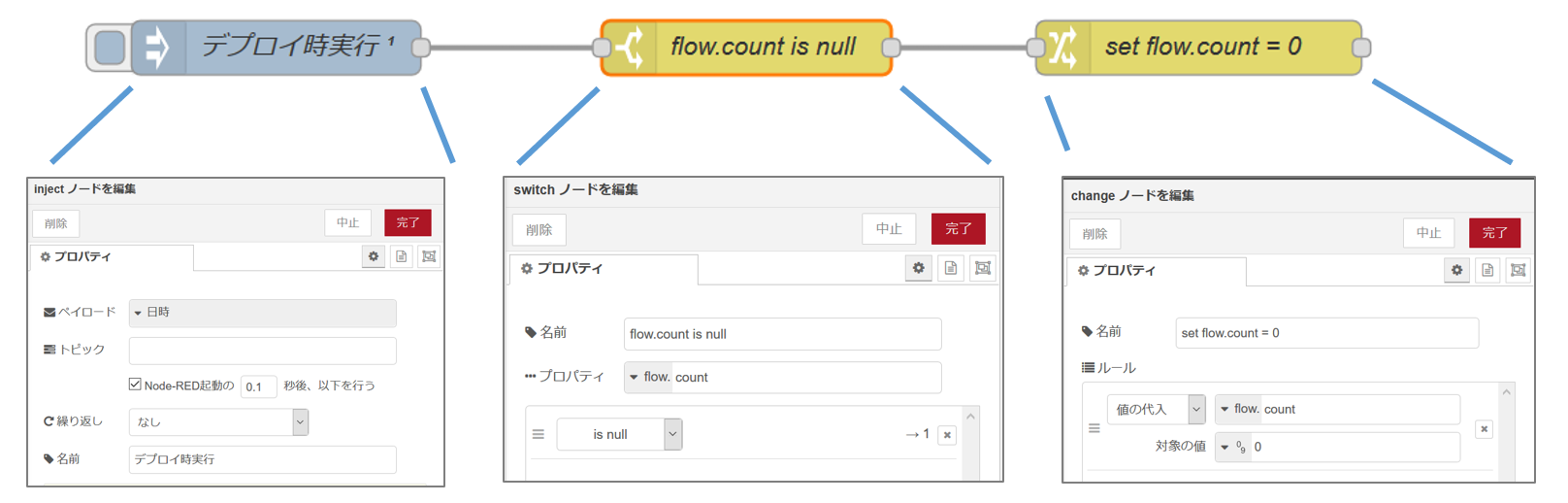Click 削除 in the switch node editor

click(x=539, y=230)
